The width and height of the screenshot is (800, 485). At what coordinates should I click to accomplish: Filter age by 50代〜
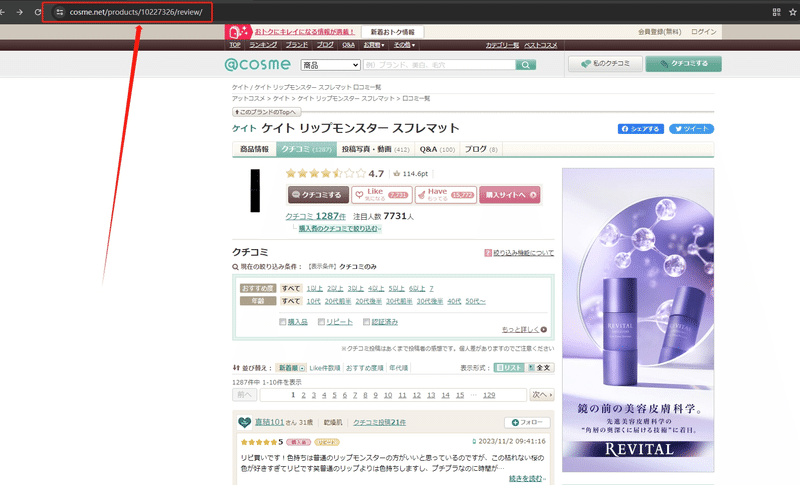pos(475,301)
